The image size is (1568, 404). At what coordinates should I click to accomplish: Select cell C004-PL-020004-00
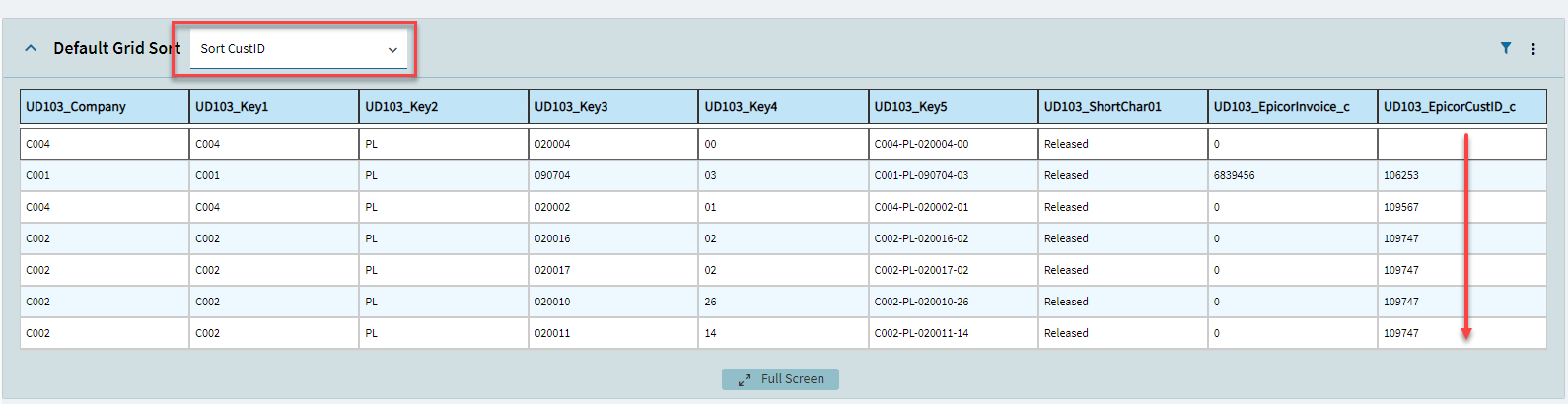click(953, 144)
